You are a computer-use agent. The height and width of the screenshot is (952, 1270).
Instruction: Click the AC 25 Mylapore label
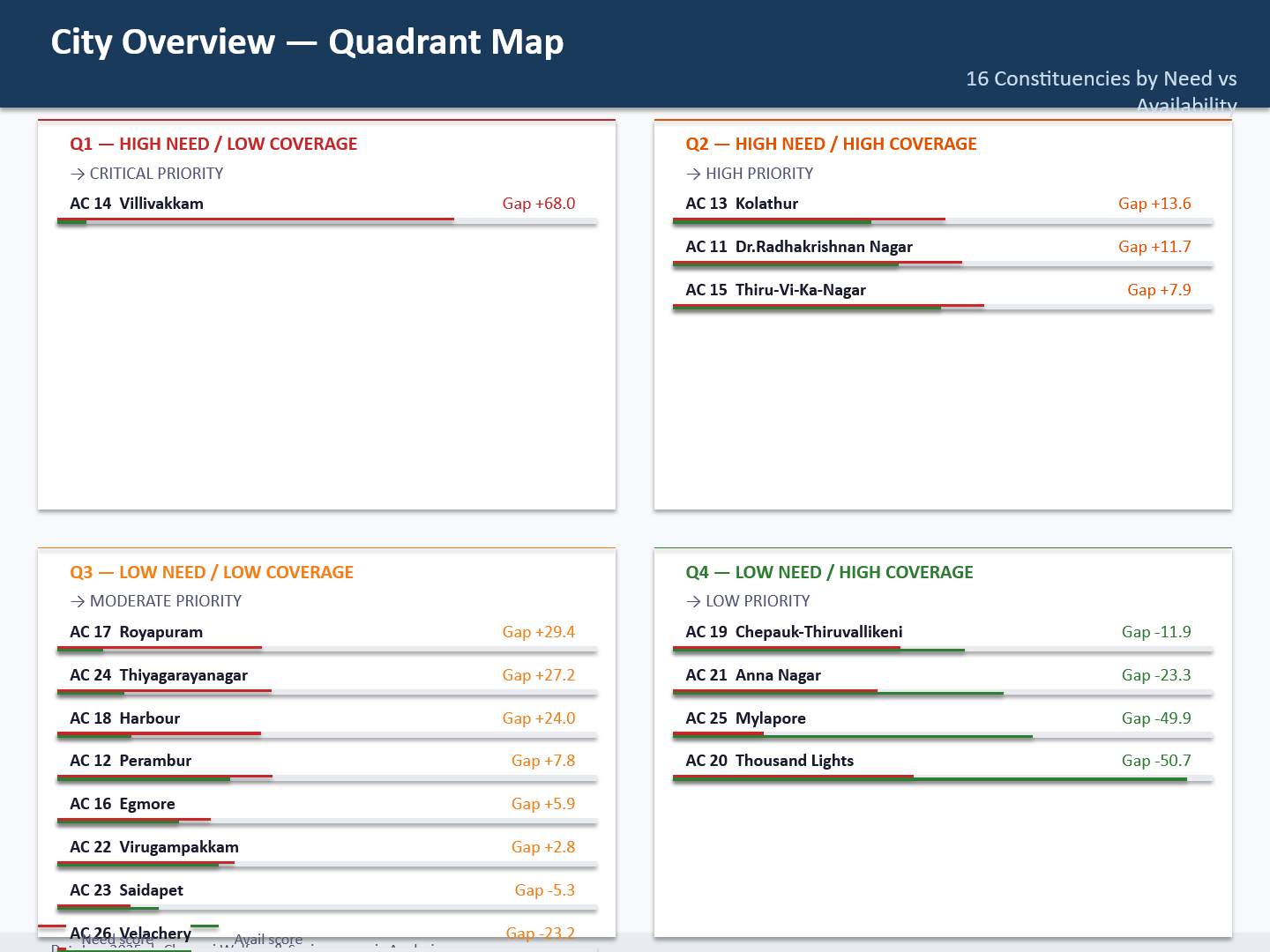coord(745,719)
